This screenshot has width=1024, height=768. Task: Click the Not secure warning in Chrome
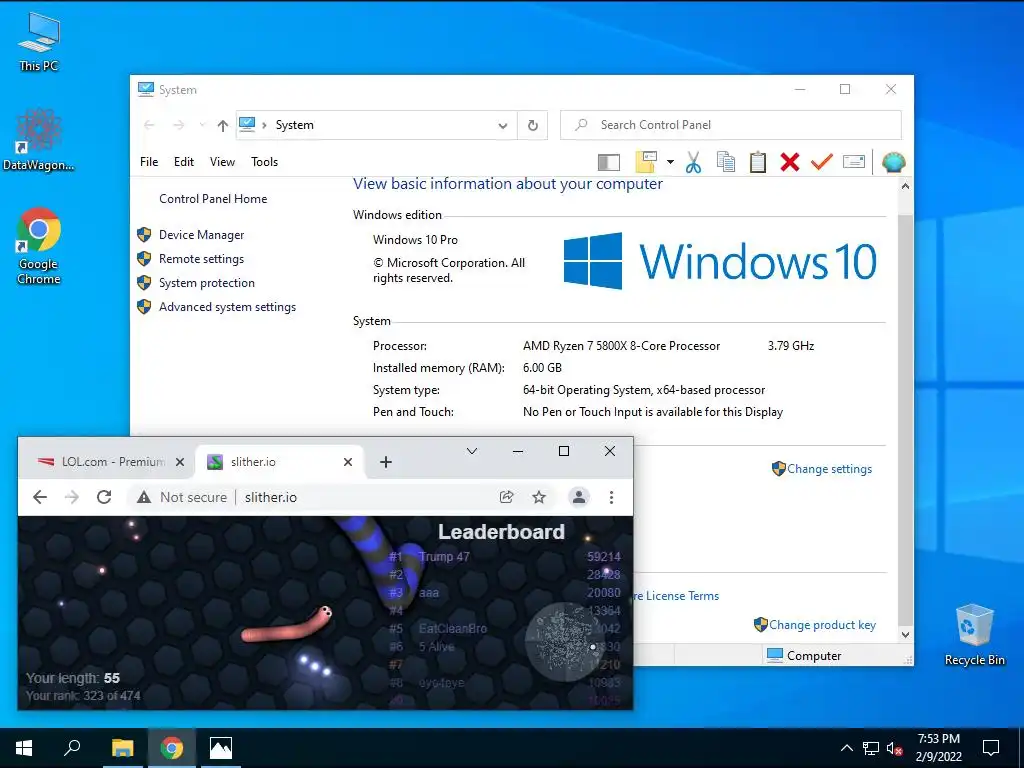[x=182, y=497]
